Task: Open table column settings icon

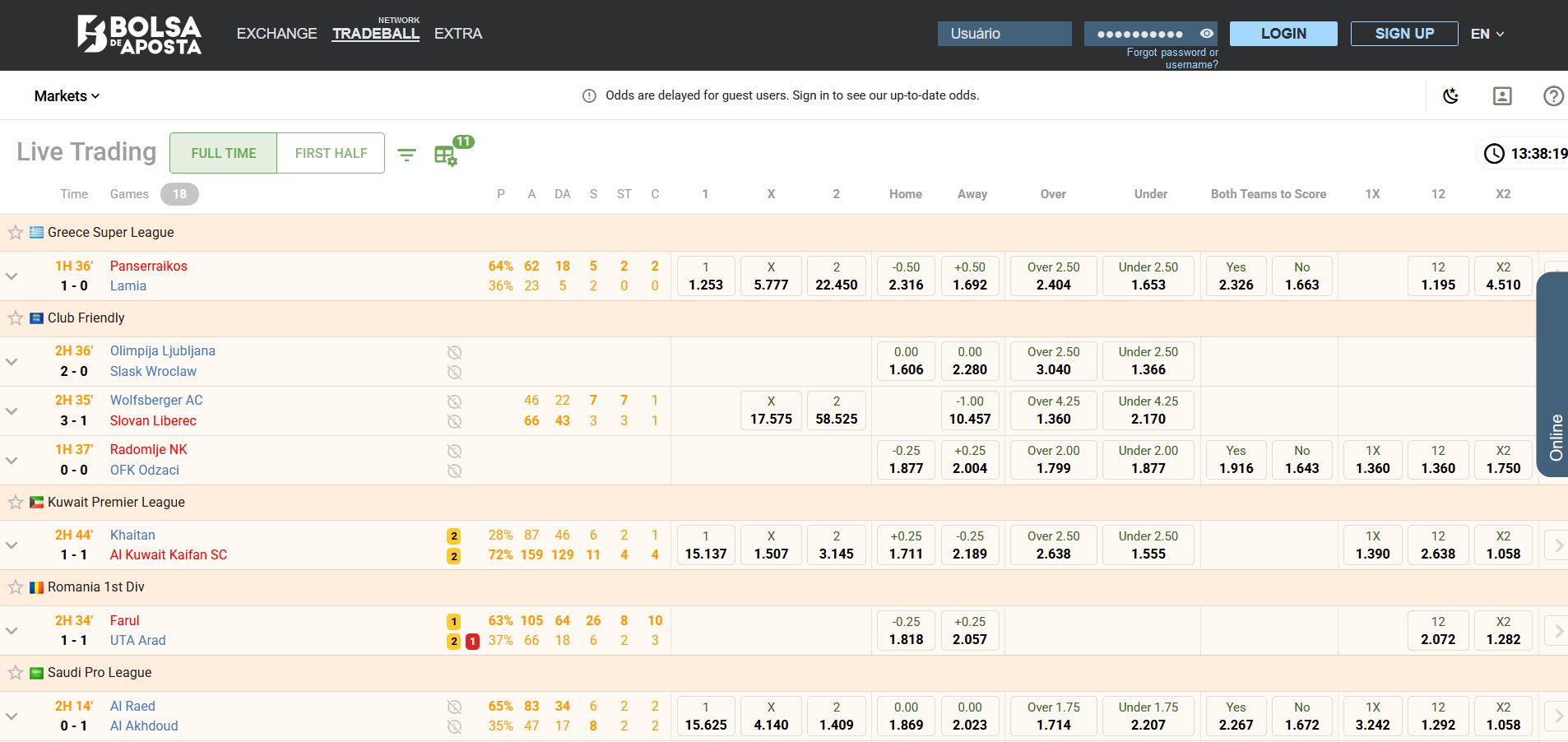Action: pos(445,155)
